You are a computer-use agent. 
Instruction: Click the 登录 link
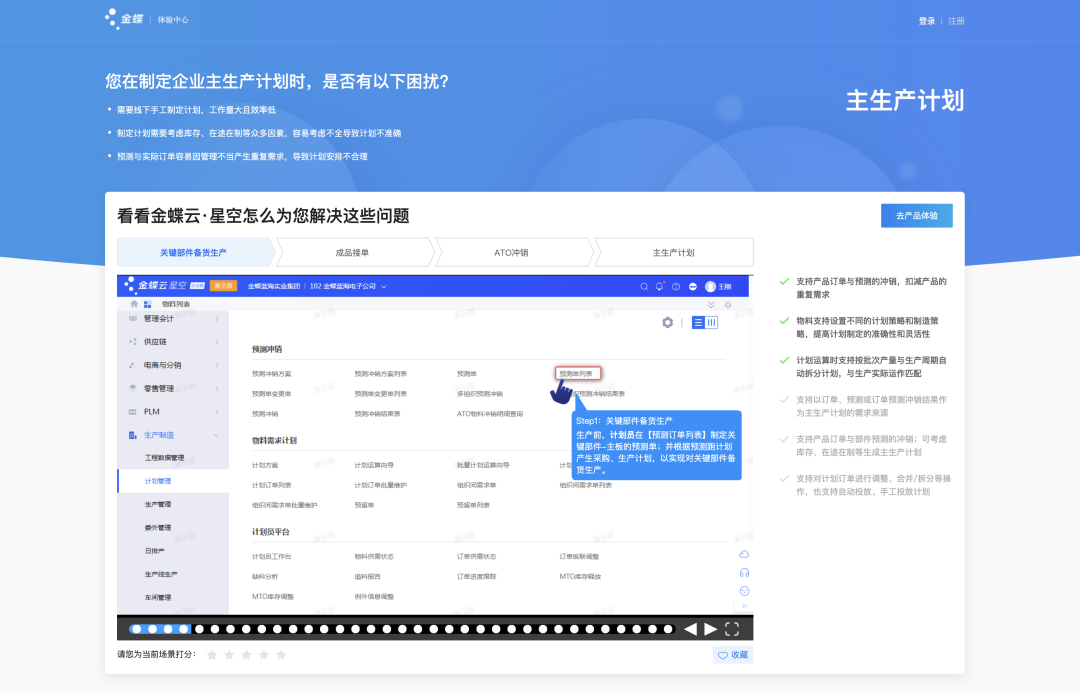(927, 21)
